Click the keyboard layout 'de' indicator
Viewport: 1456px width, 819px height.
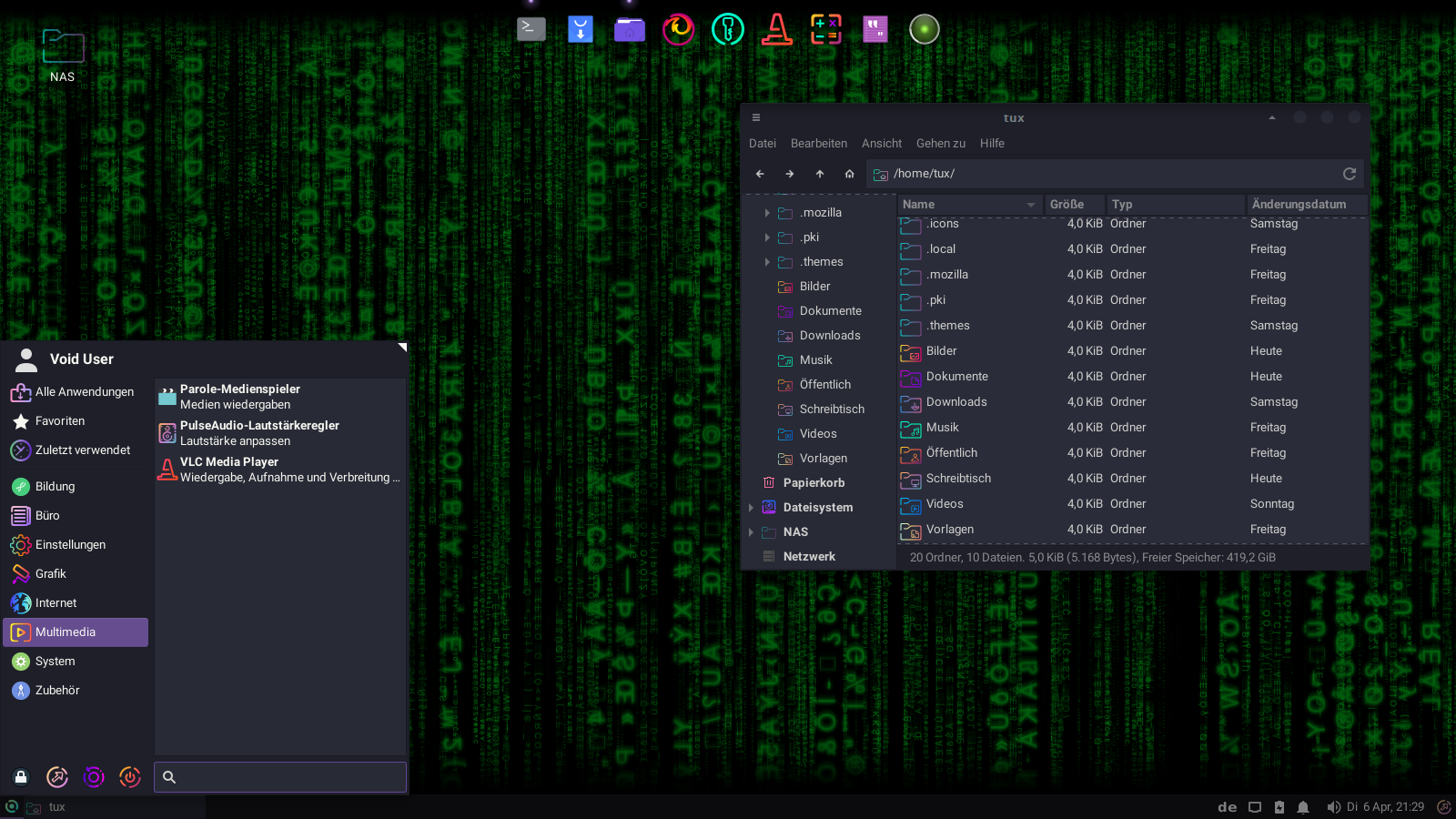click(1228, 807)
